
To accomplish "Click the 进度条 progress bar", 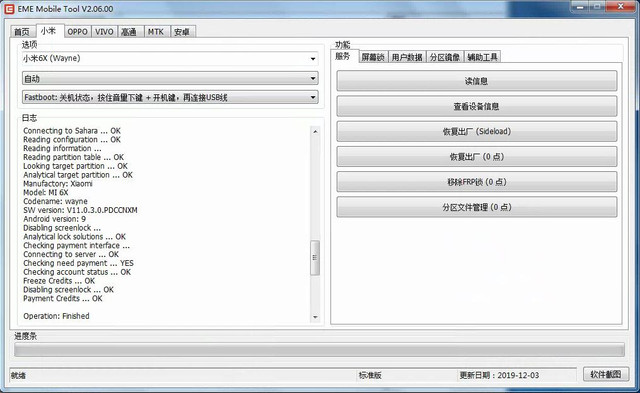I will (319, 350).
